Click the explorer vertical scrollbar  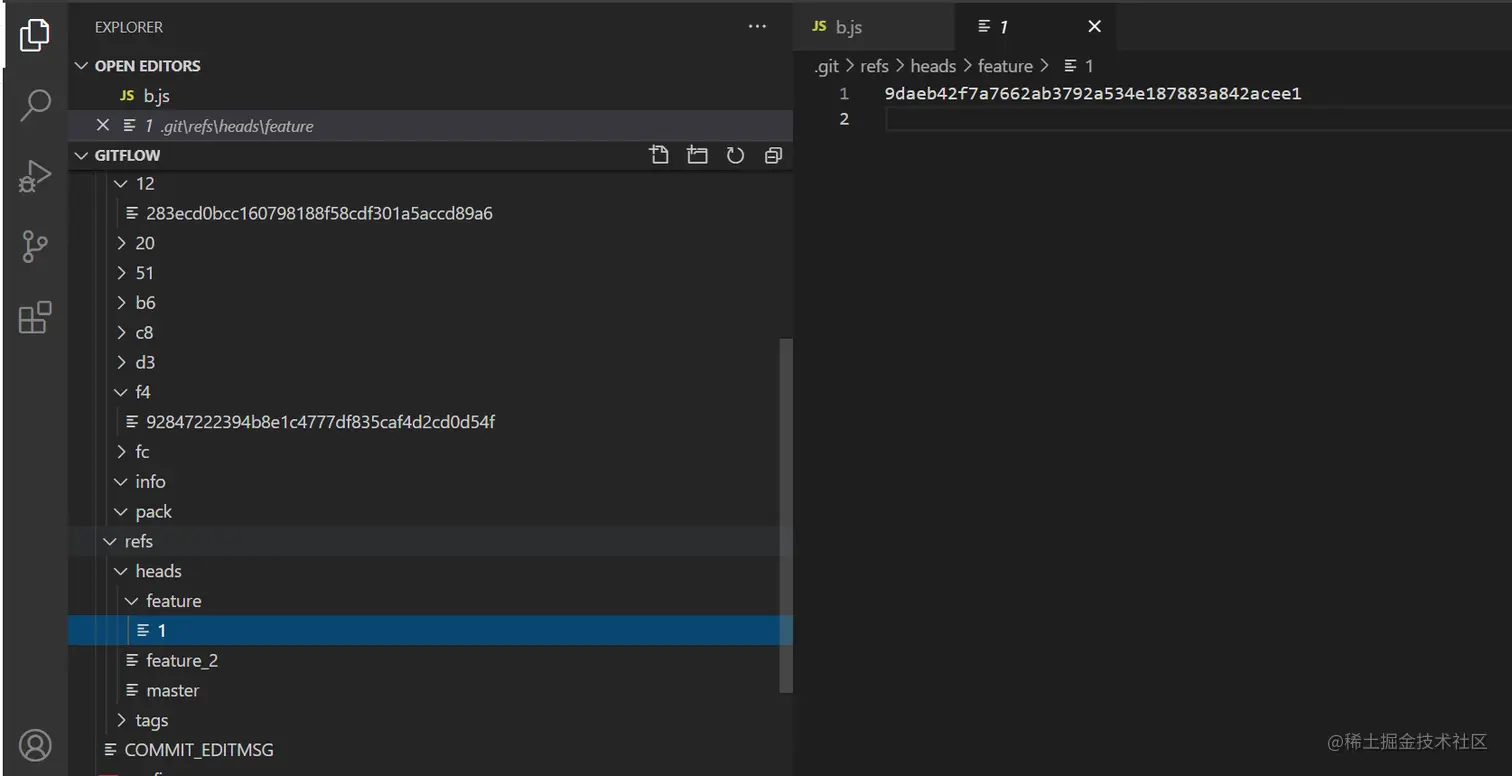[786, 515]
